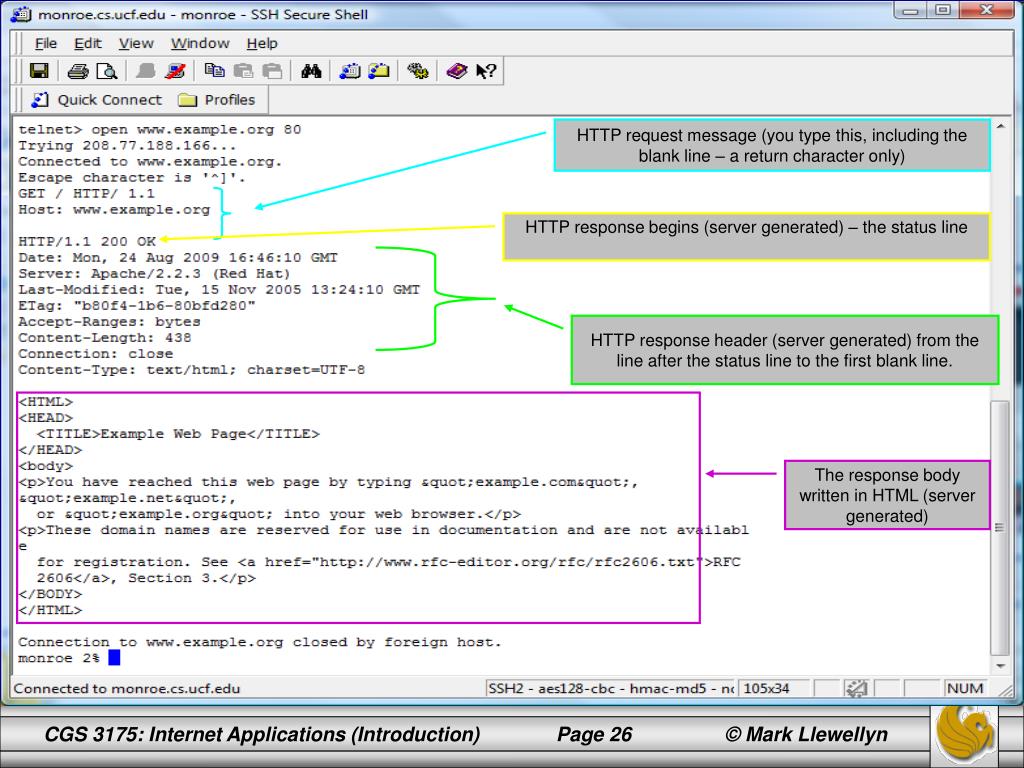Open the Window menu

[200, 44]
